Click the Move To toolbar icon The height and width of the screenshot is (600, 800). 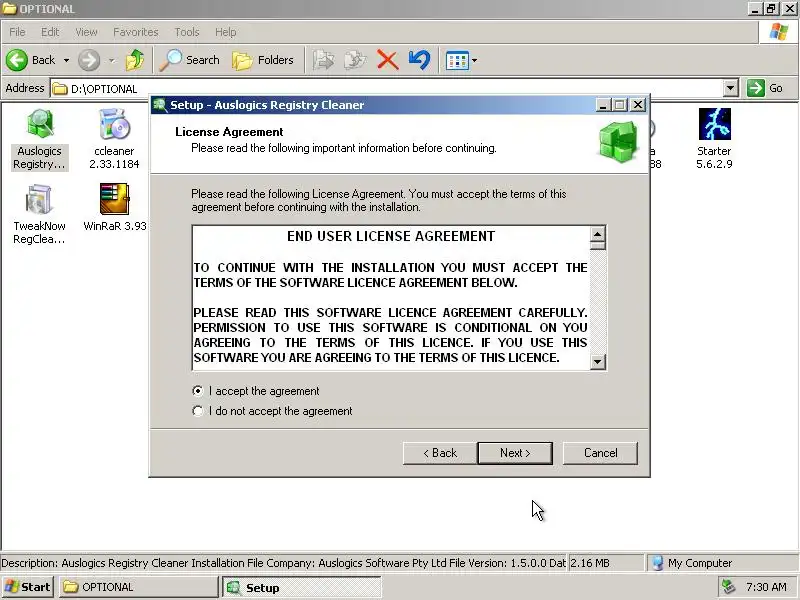tap(323, 60)
